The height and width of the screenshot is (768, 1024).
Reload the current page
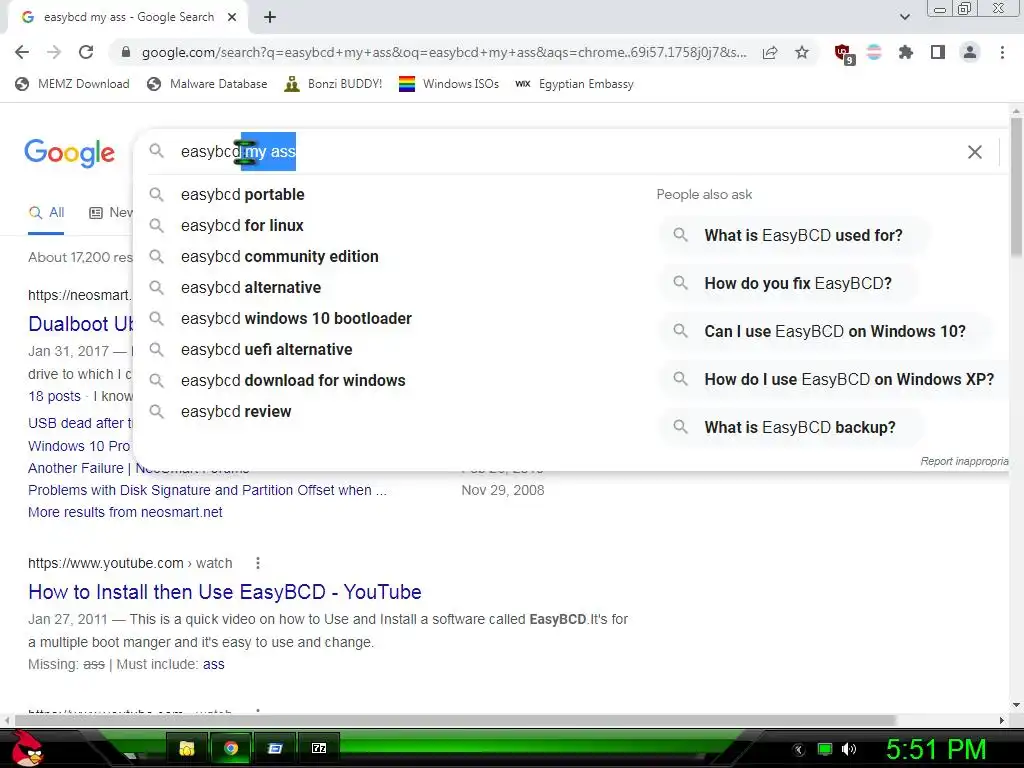pos(86,52)
